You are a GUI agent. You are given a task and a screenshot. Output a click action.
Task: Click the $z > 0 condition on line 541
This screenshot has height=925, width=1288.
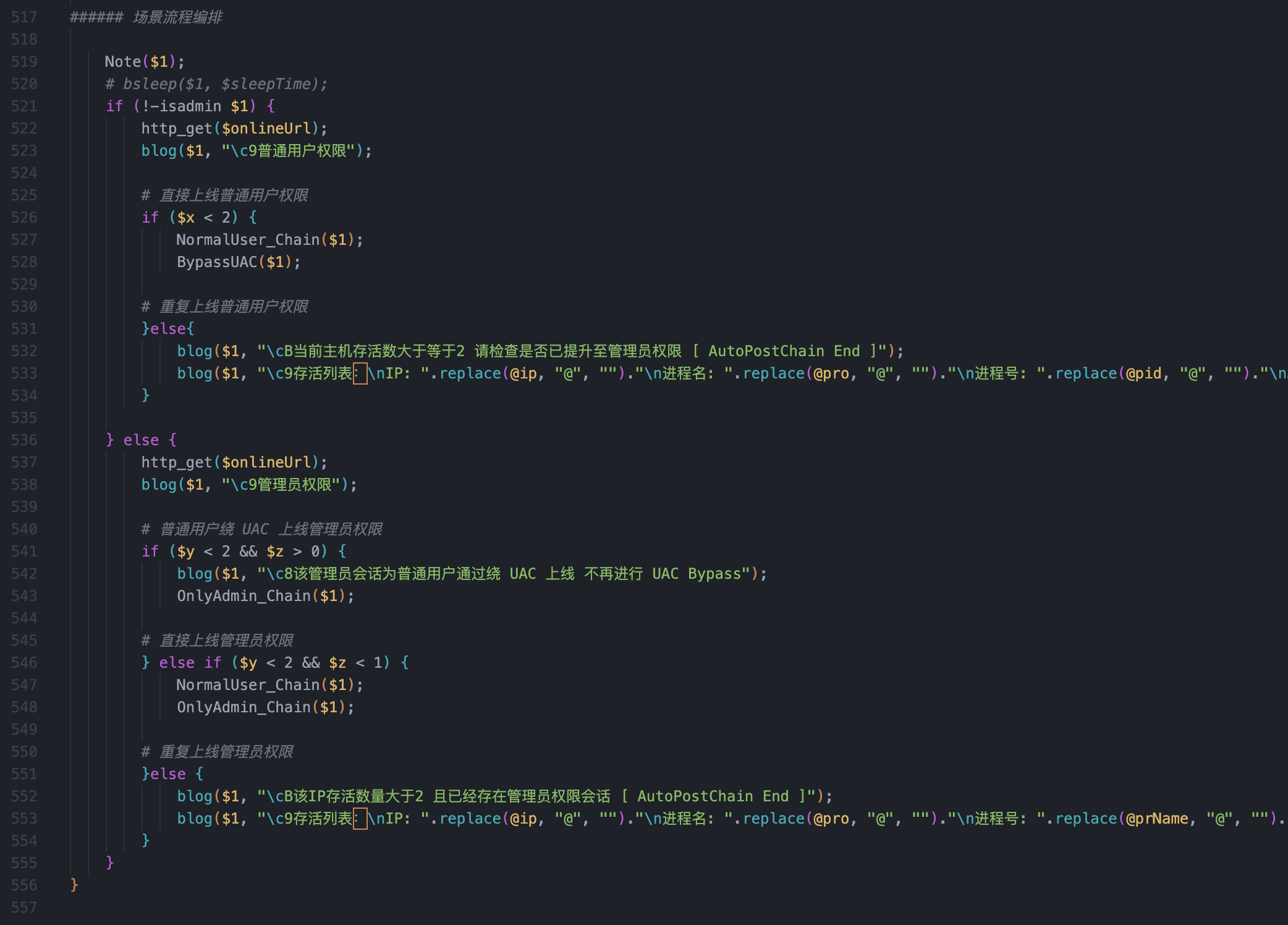pos(293,552)
